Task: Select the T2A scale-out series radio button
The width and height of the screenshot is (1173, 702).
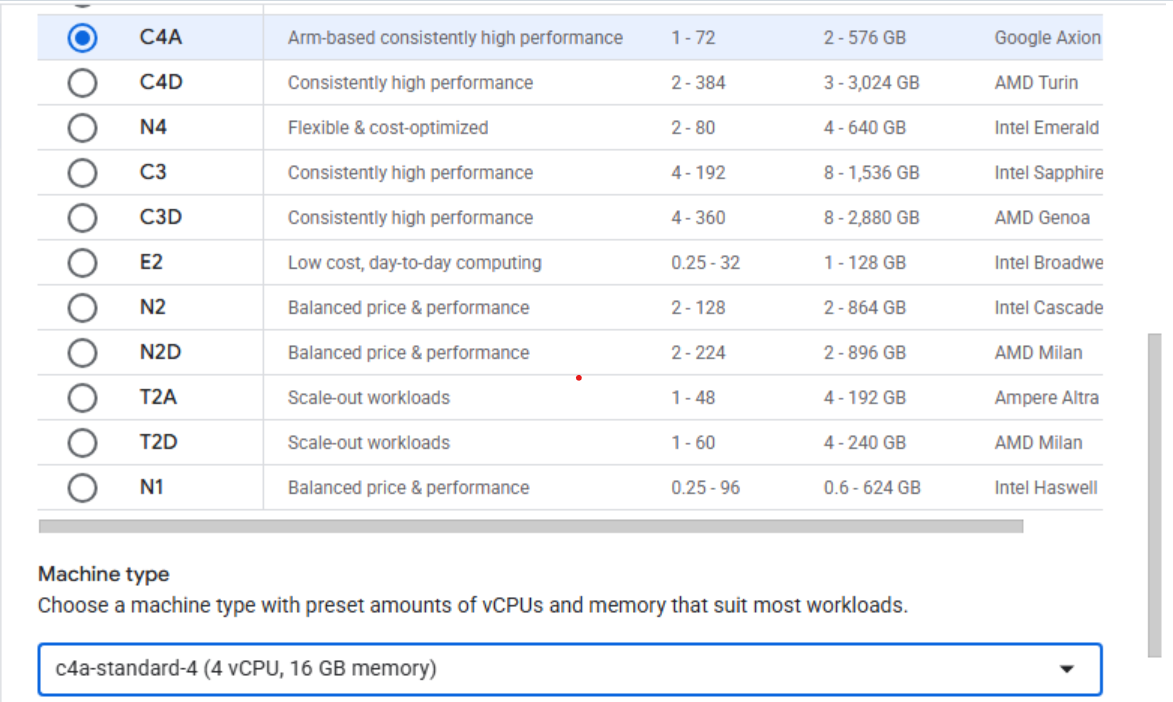Action: [82, 397]
